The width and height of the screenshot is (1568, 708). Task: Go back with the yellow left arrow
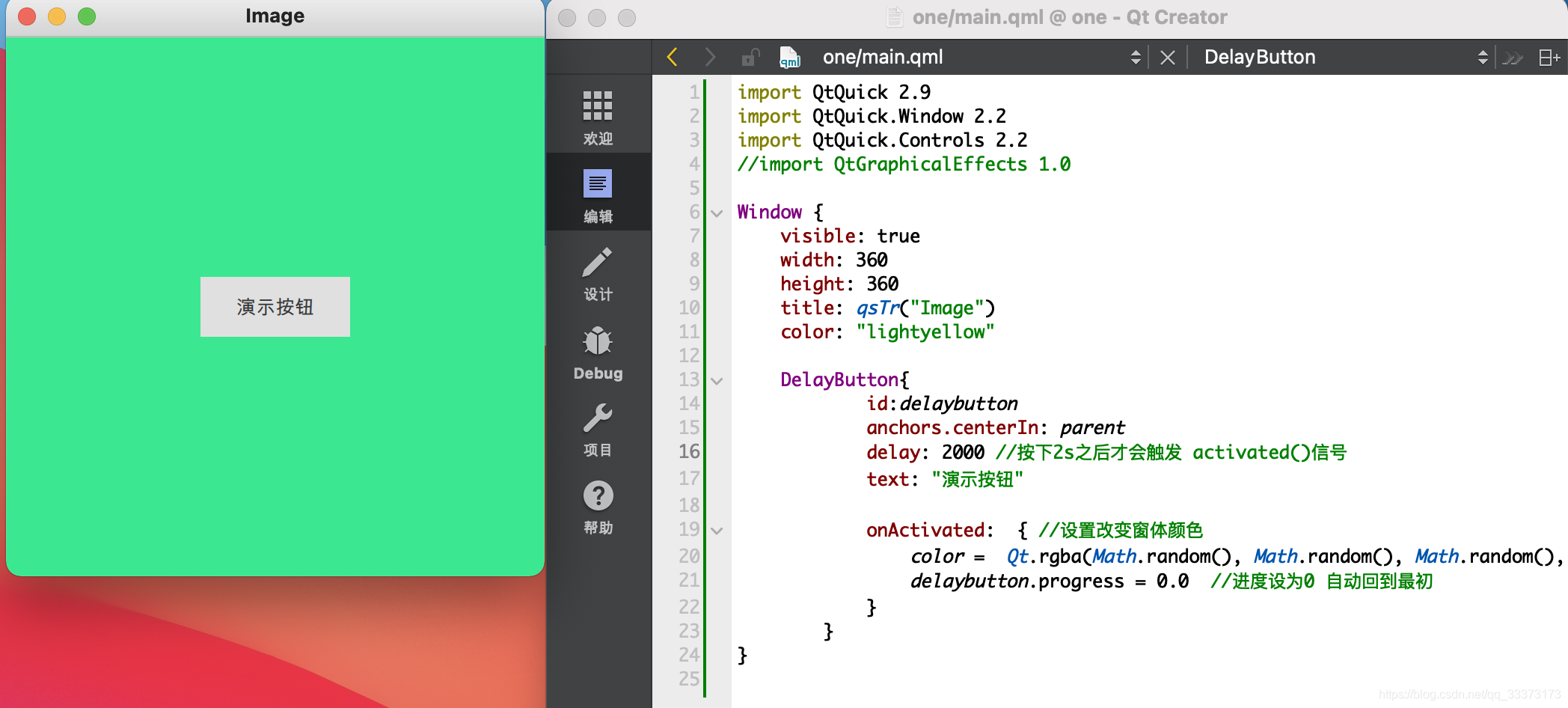(672, 57)
